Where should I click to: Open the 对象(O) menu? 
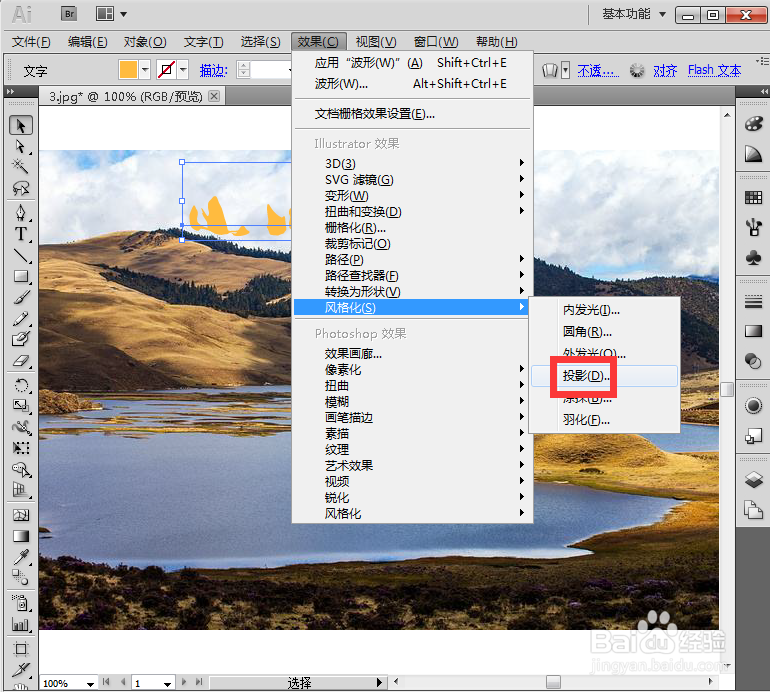[x=145, y=42]
